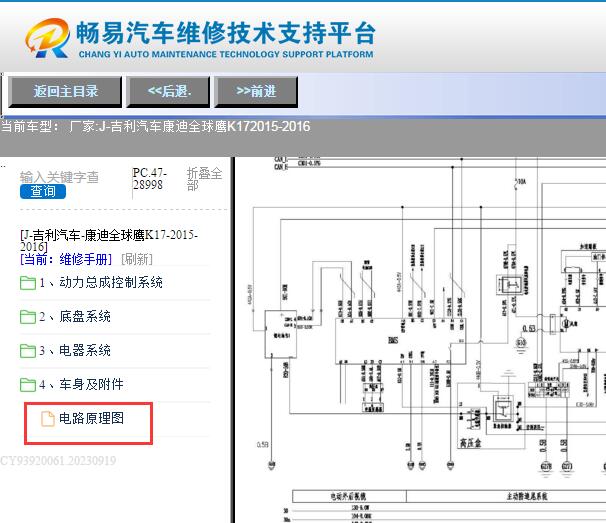This screenshot has width=606, height=523.
Task: Open the folder icon for 车身及附件
Action: pyautogui.click(x=28, y=385)
